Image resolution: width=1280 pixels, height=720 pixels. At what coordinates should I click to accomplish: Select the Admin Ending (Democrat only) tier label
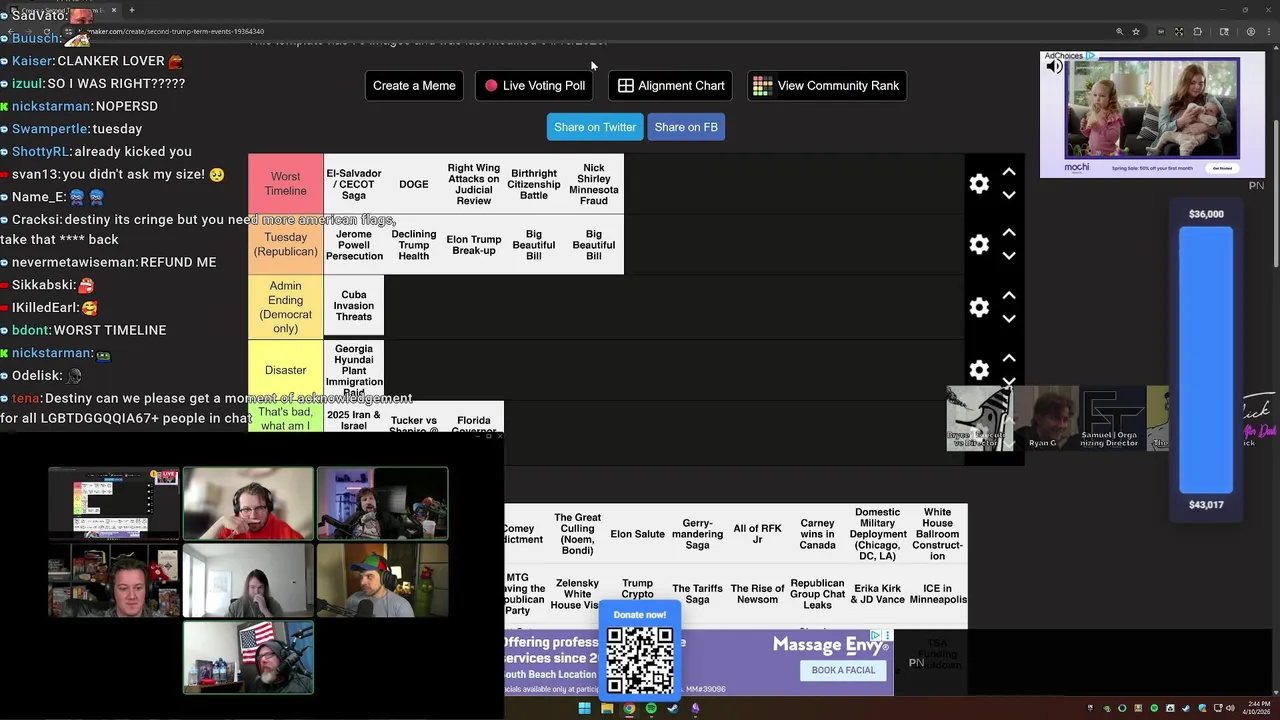click(286, 307)
